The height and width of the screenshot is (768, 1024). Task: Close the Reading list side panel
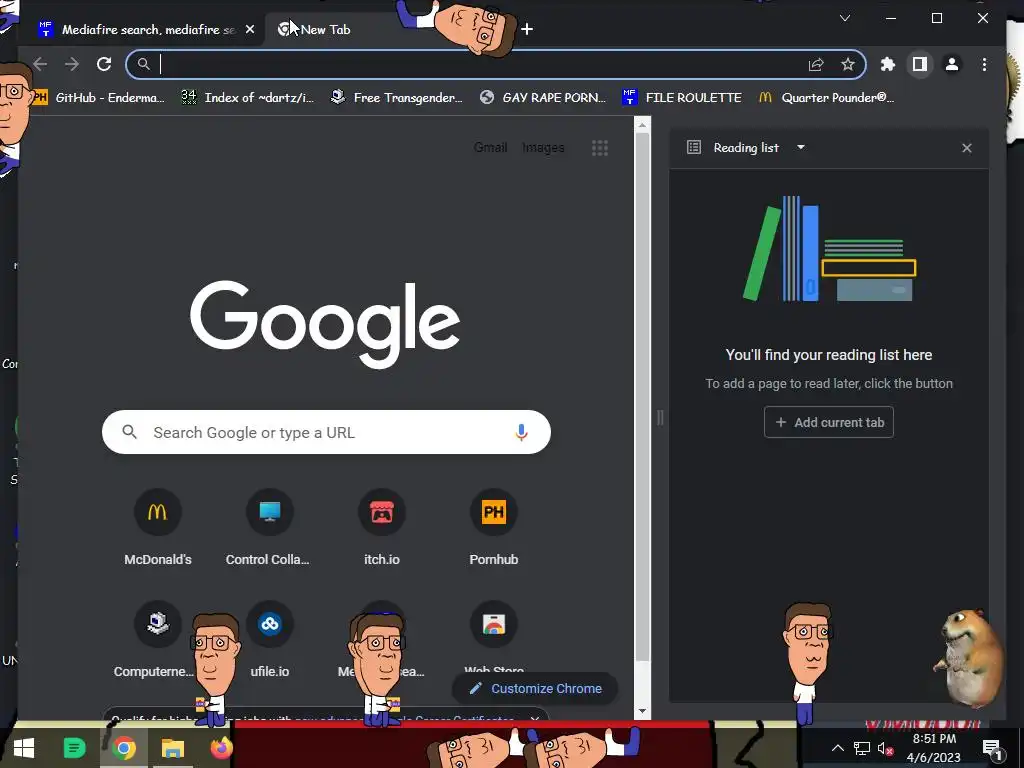point(967,148)
